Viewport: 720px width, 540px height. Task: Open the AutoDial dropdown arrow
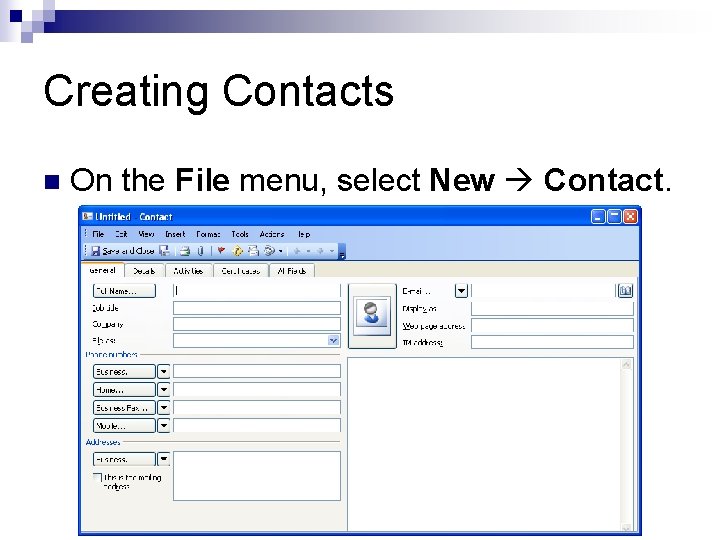click(281, 251)
